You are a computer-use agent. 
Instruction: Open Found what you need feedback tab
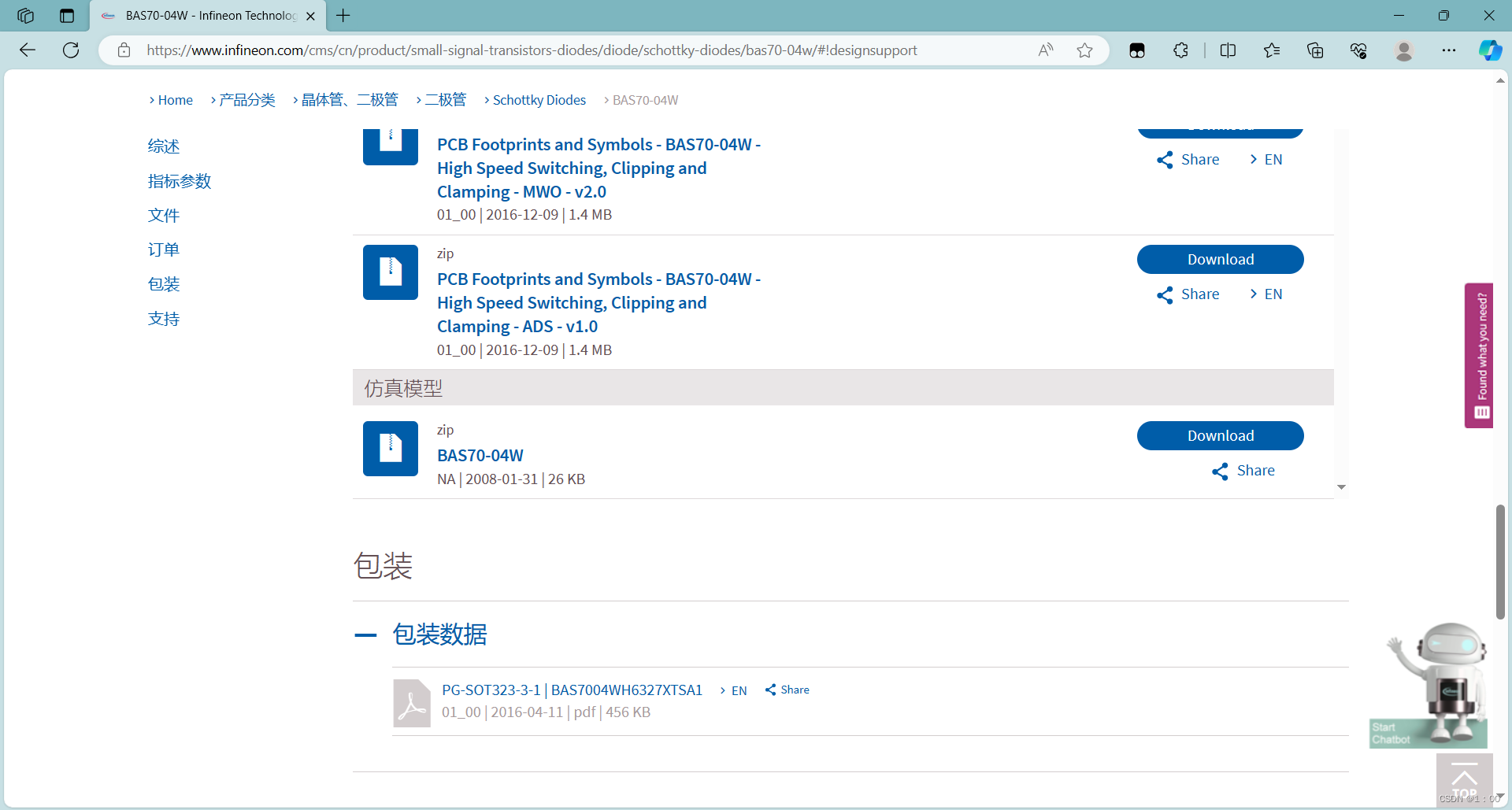pos(1480,356)
